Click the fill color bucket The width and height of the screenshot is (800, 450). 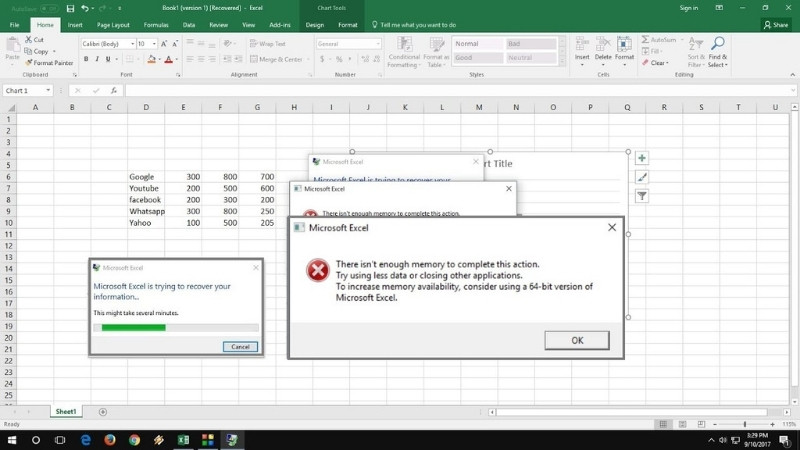pos(151,59)
